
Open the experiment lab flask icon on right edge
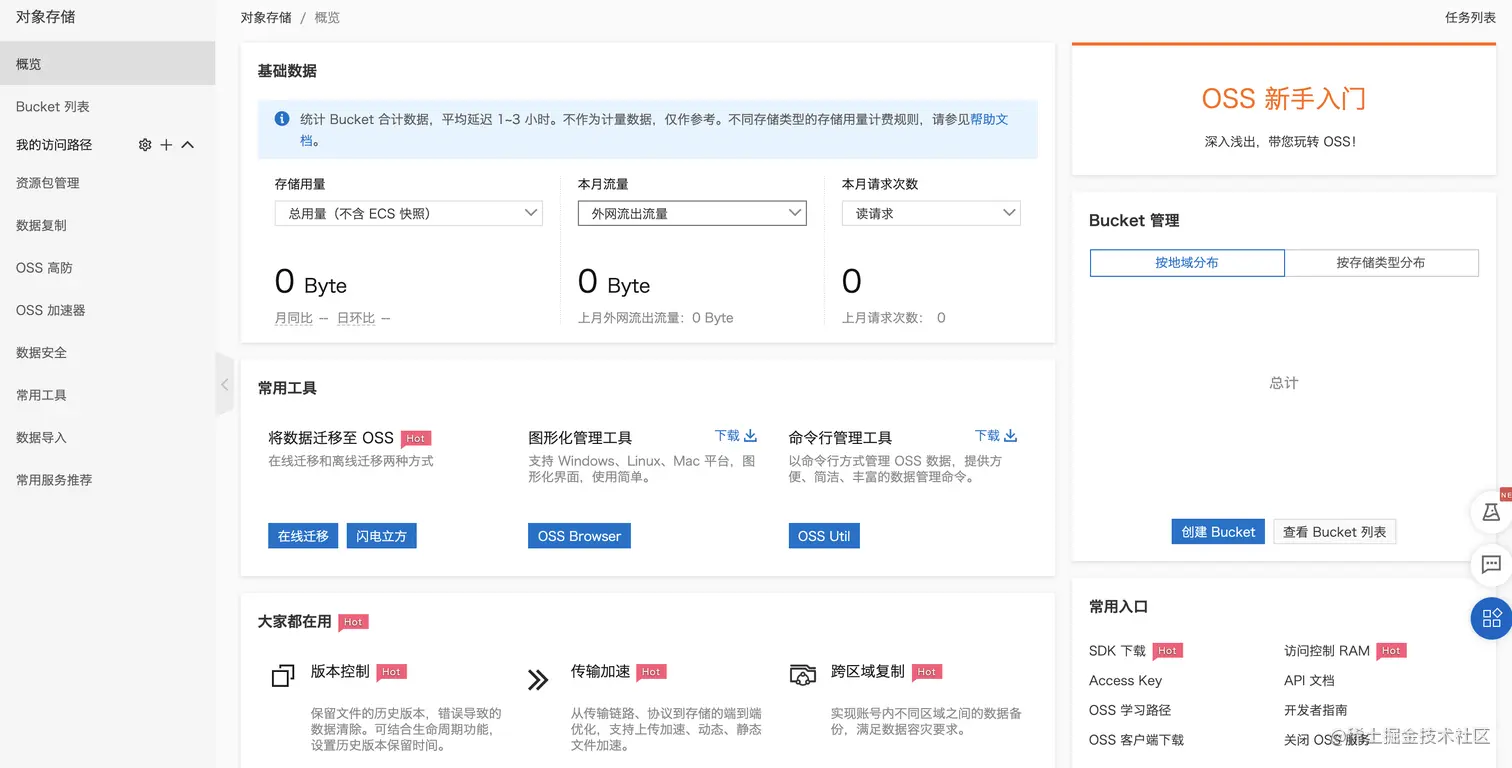click(x=1491, y=511)
